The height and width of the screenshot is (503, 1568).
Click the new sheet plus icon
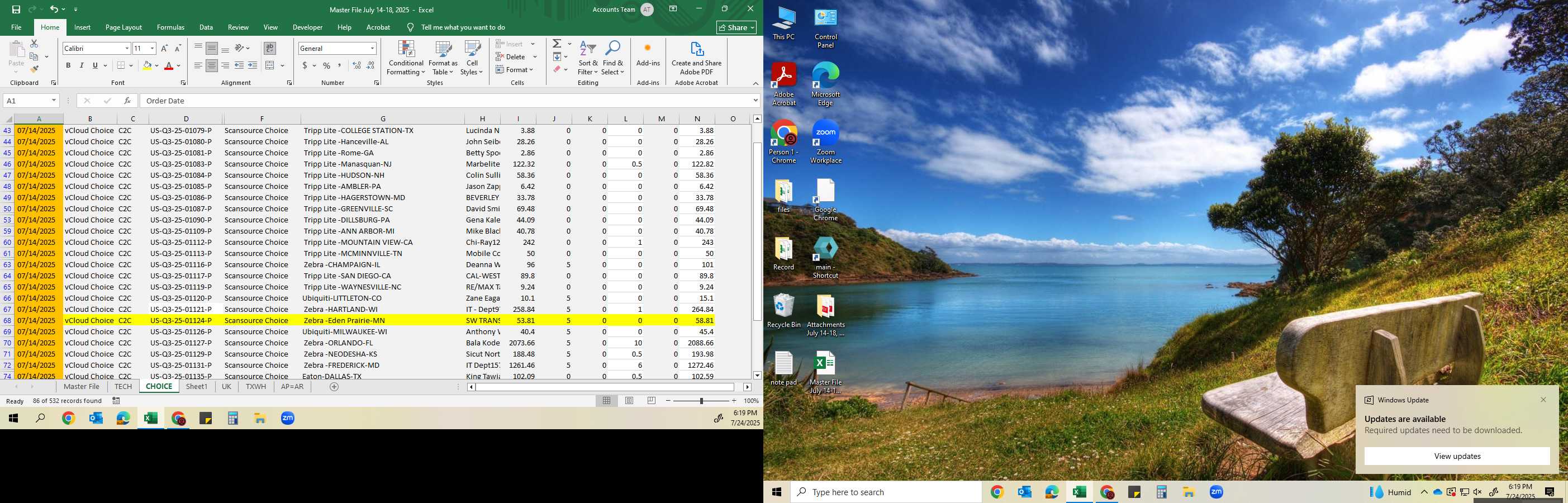coord(334,387)
